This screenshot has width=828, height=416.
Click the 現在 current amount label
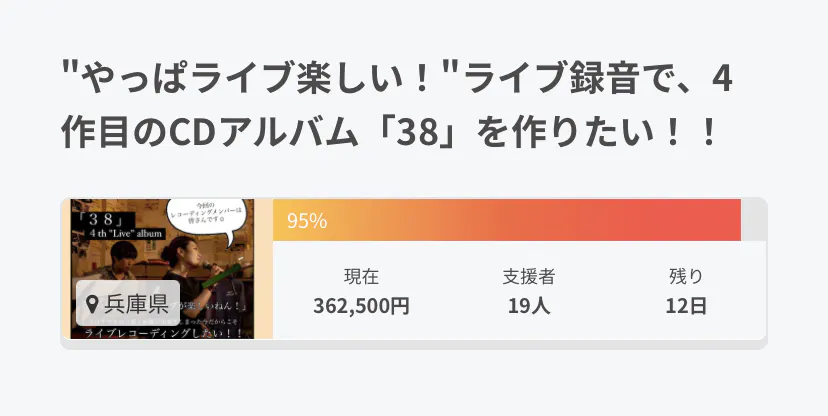click(361, 277)
